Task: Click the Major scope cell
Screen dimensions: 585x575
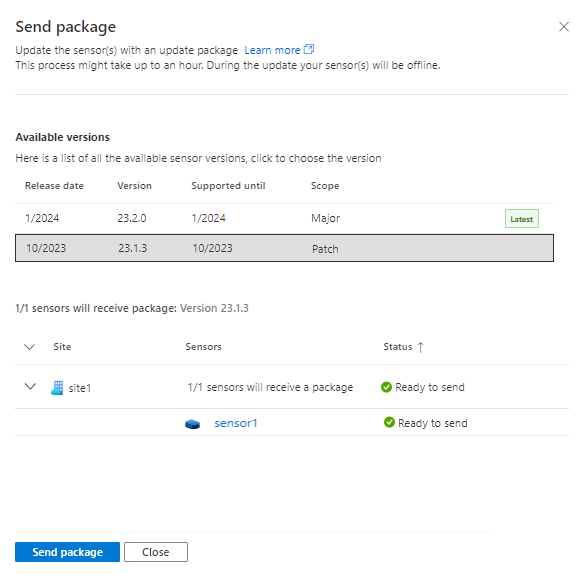Action: [x=325, y=218]
